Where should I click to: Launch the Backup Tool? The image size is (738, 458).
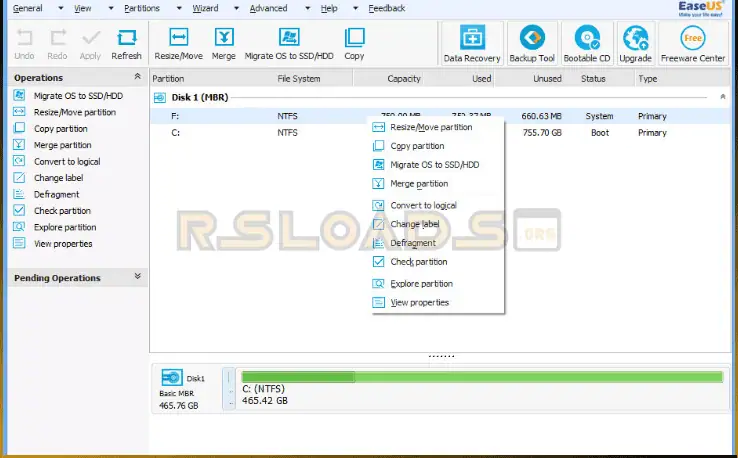532,43
